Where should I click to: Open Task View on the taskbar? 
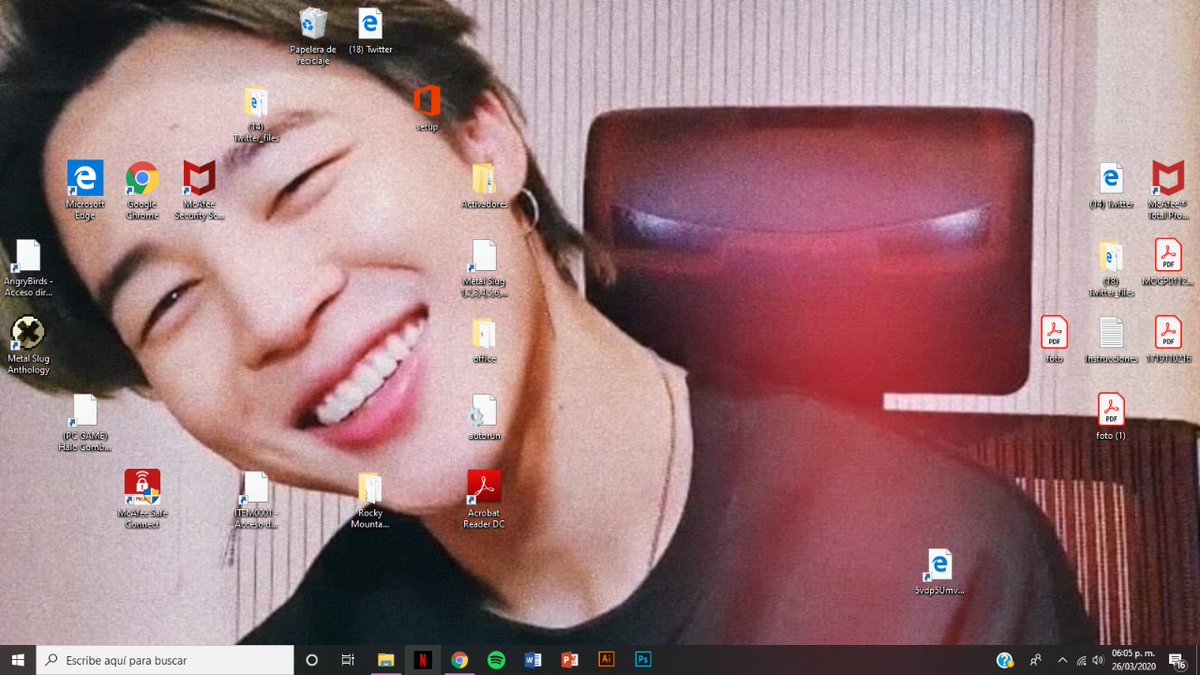point(348,660)
